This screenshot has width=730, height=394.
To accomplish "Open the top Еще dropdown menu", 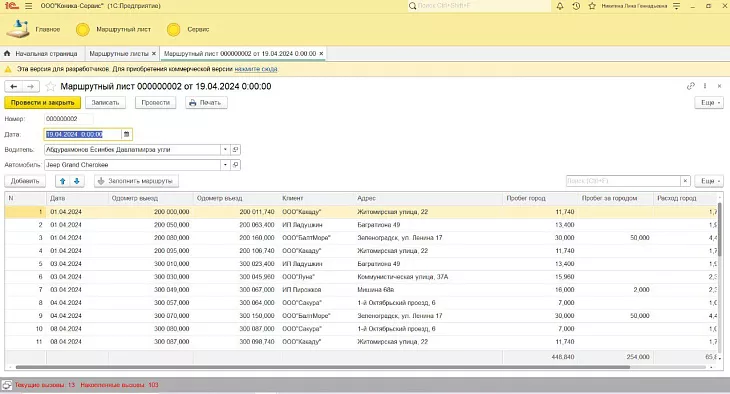I will (710, 102).
